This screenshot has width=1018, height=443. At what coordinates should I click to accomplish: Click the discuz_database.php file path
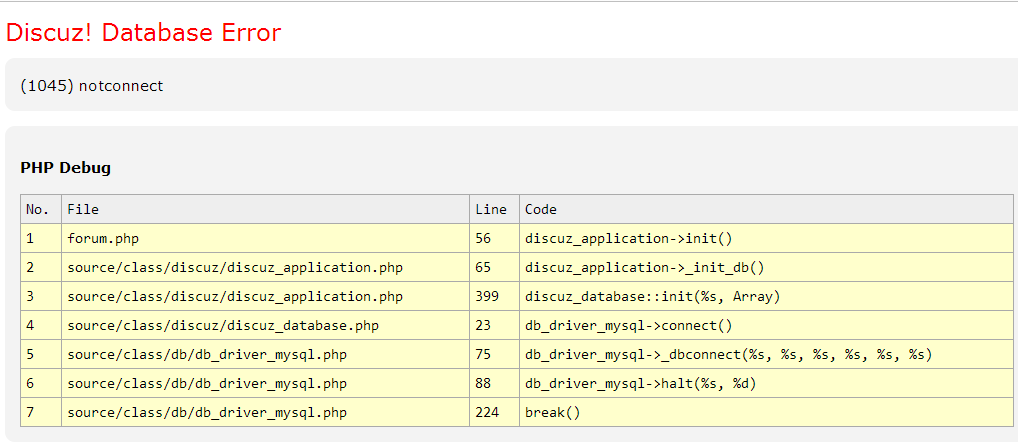[223, 326]
